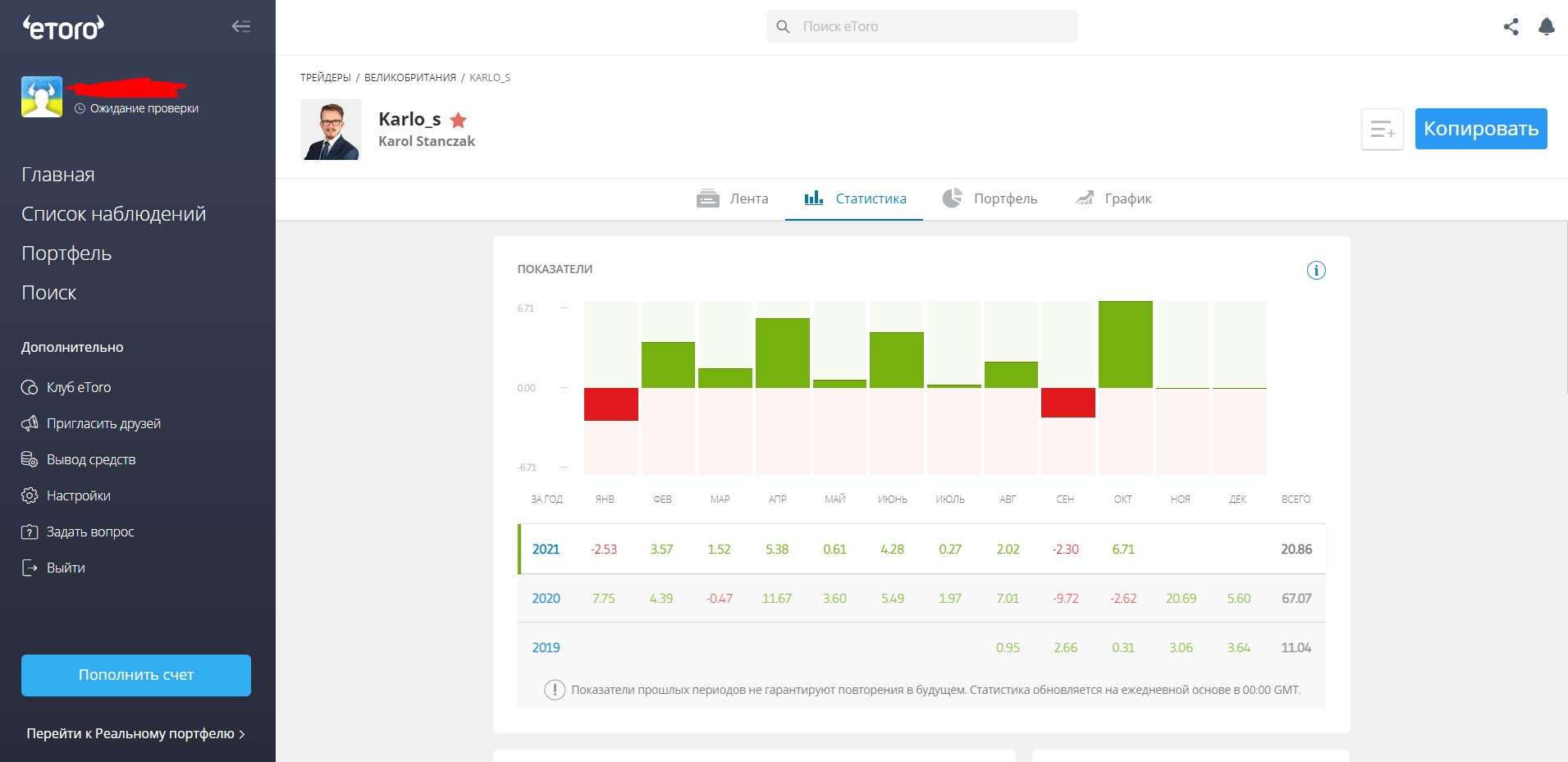Click ВЕЛИКОБРИТАНИЯ breadcrumb

point(410,77)
